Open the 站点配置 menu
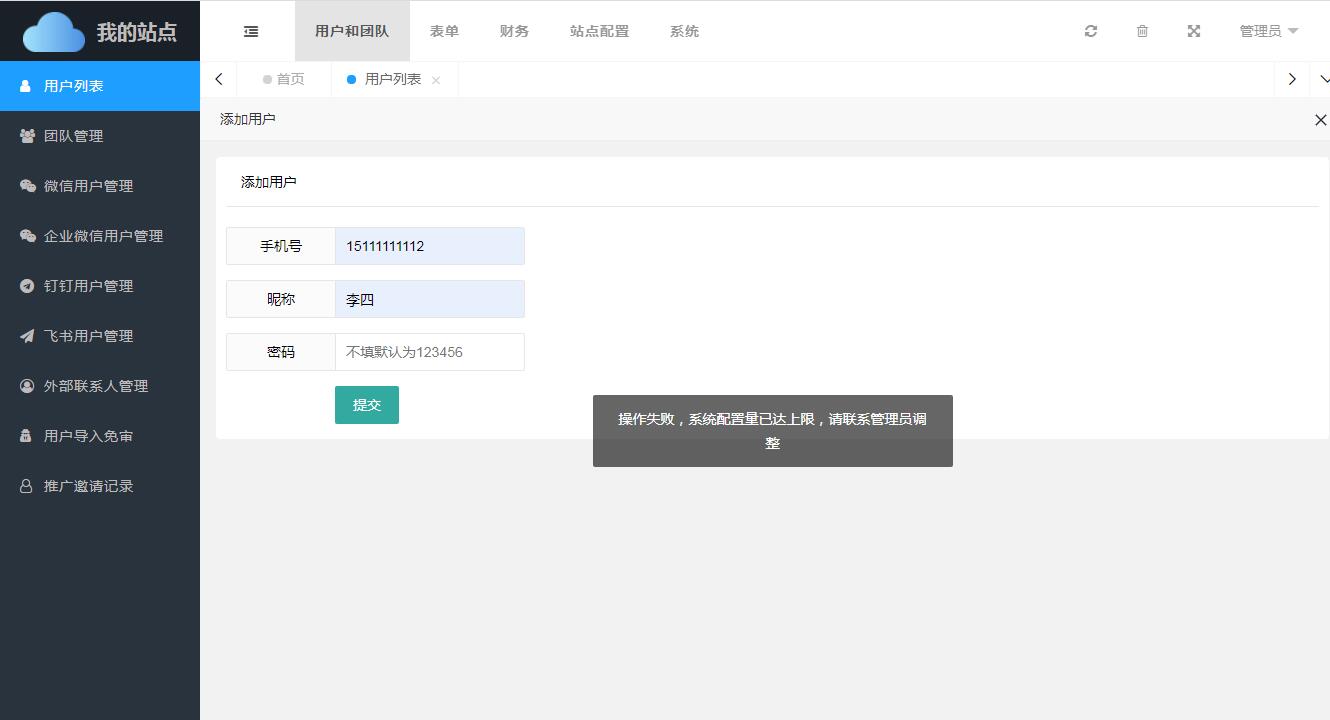1330x720 pixels. click(598, 31)
